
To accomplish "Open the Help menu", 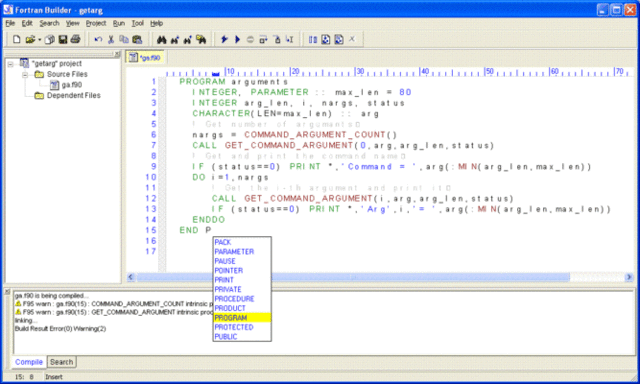I will coord(156,23).
